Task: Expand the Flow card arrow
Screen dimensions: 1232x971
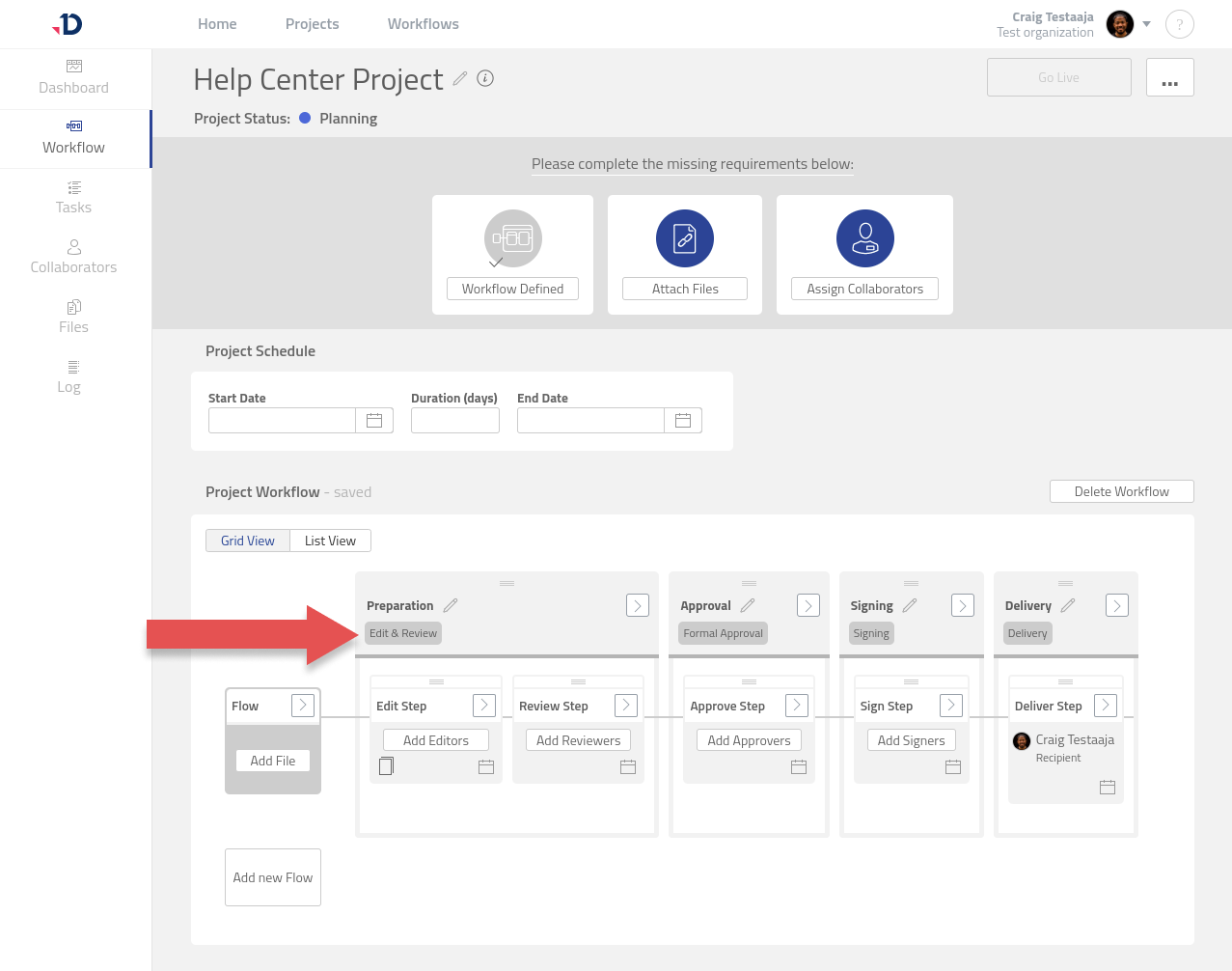Action: point(302,706)
